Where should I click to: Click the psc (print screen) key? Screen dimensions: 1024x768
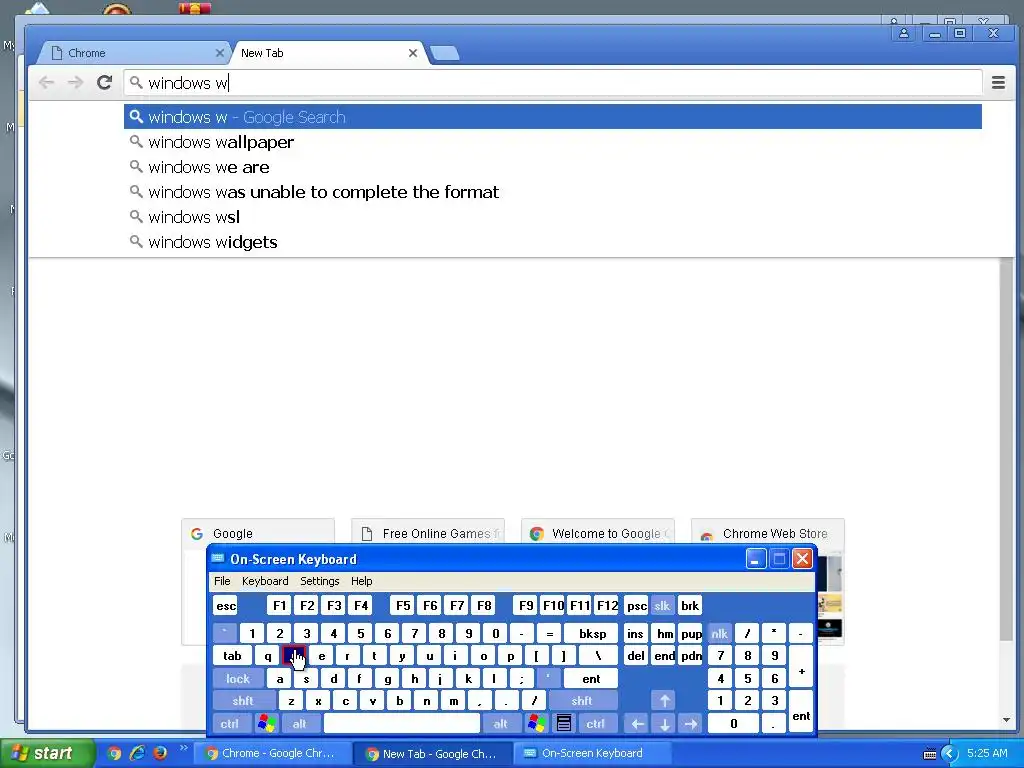click(636, 605)
